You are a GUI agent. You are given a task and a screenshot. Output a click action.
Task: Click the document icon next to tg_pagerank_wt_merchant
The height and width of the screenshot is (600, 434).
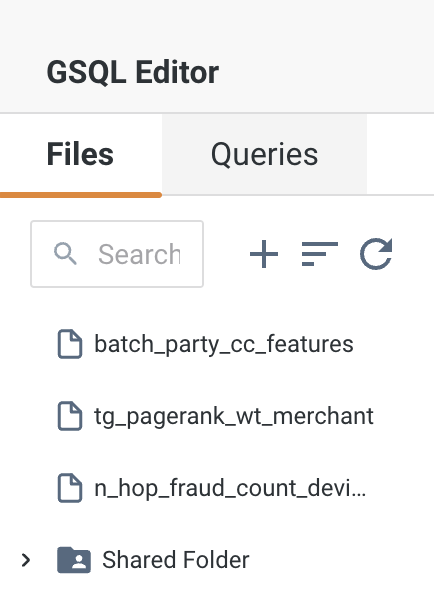point(70,416)
